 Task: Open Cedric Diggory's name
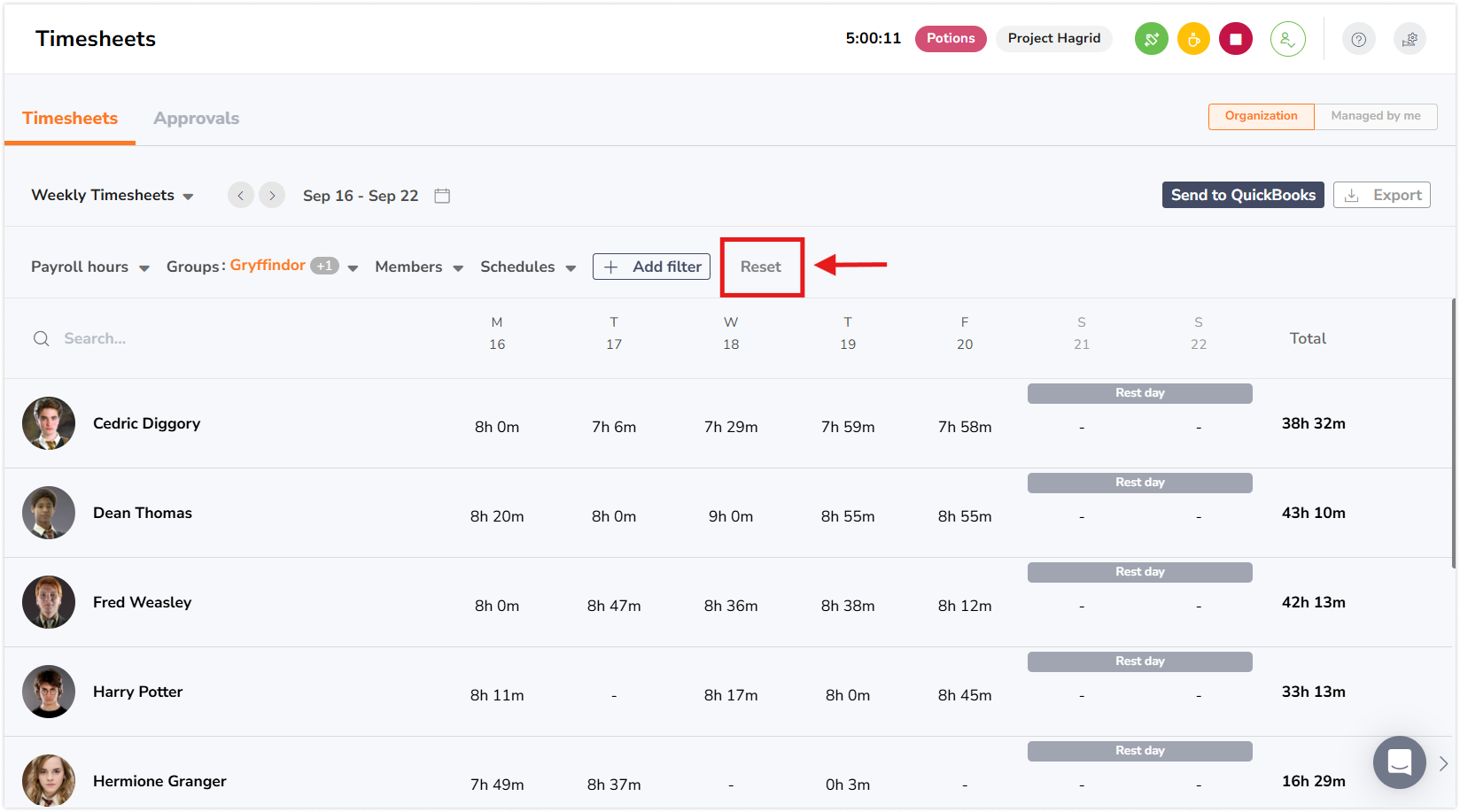[147, 423]
